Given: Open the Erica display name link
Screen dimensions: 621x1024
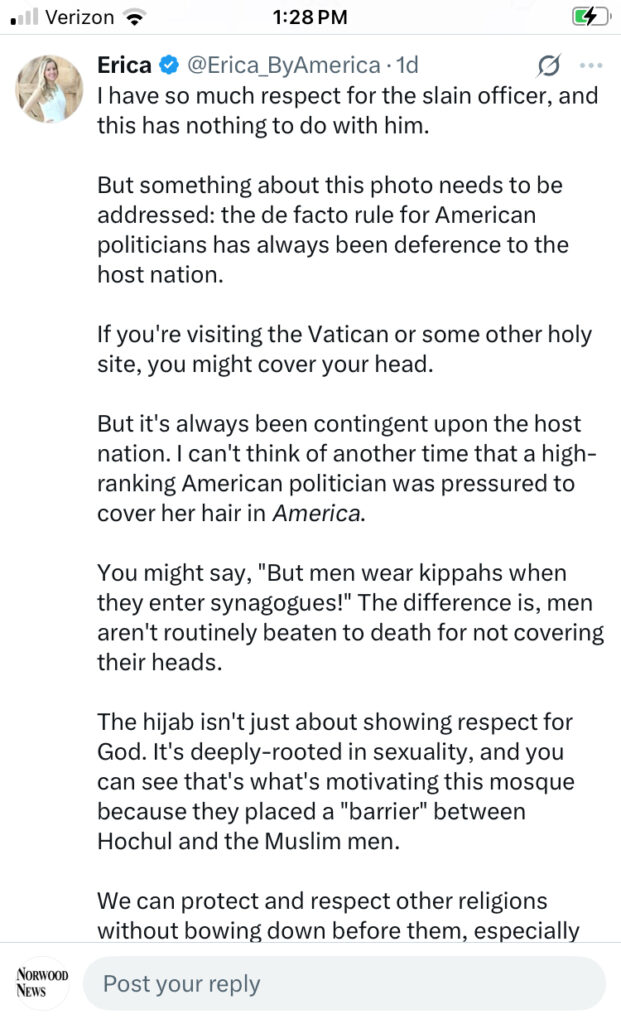Looking at the screenshot, I should tap(124, 66).
